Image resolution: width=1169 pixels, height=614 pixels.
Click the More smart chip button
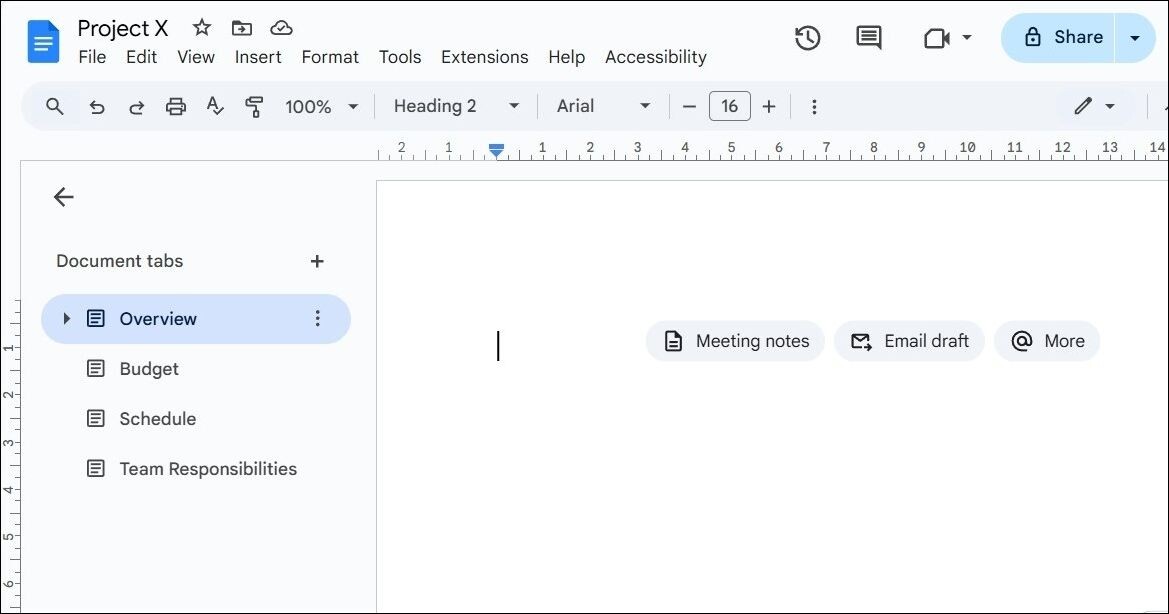pos(1047,341)
